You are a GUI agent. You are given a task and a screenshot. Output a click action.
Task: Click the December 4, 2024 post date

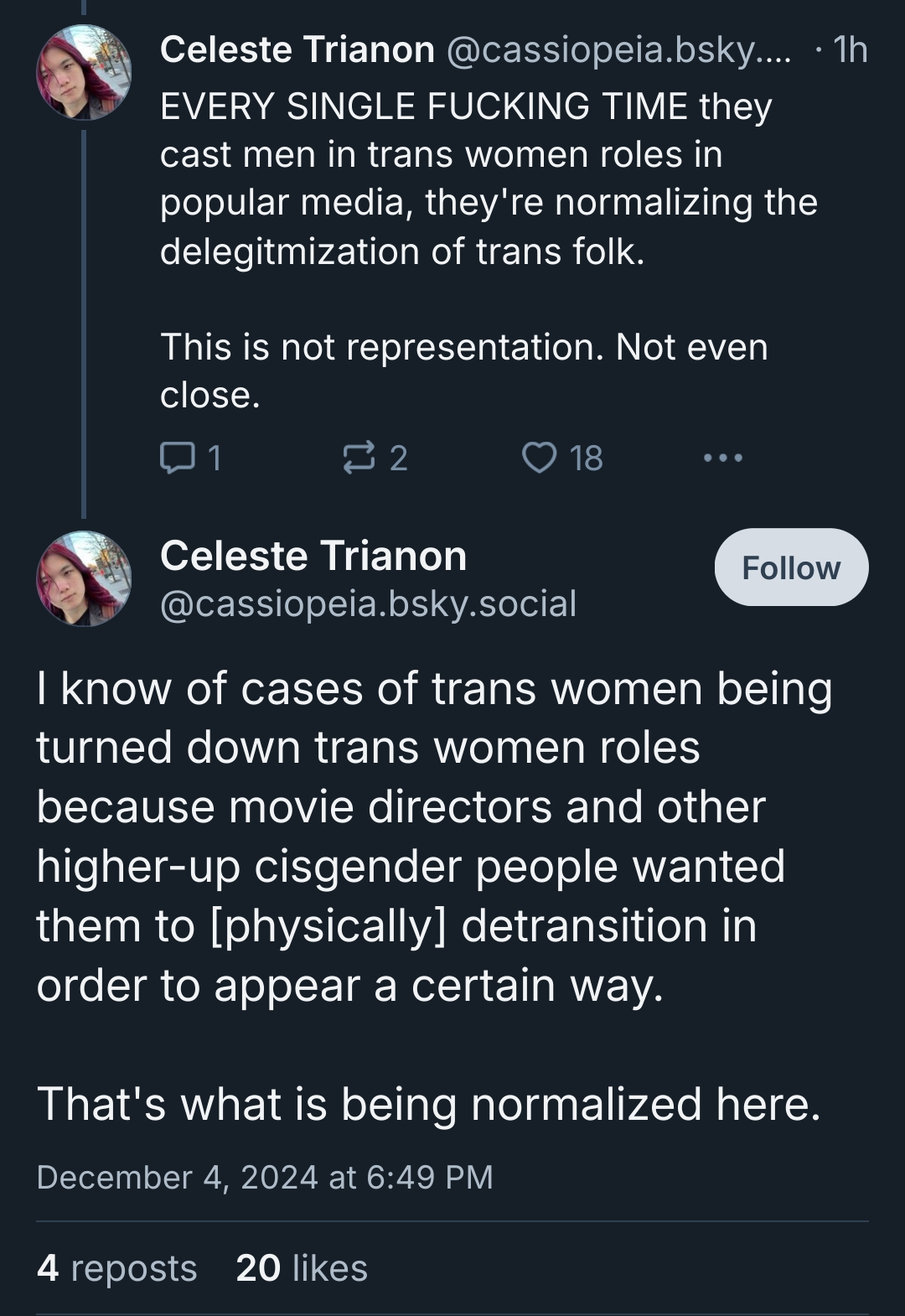point(265,1177)
